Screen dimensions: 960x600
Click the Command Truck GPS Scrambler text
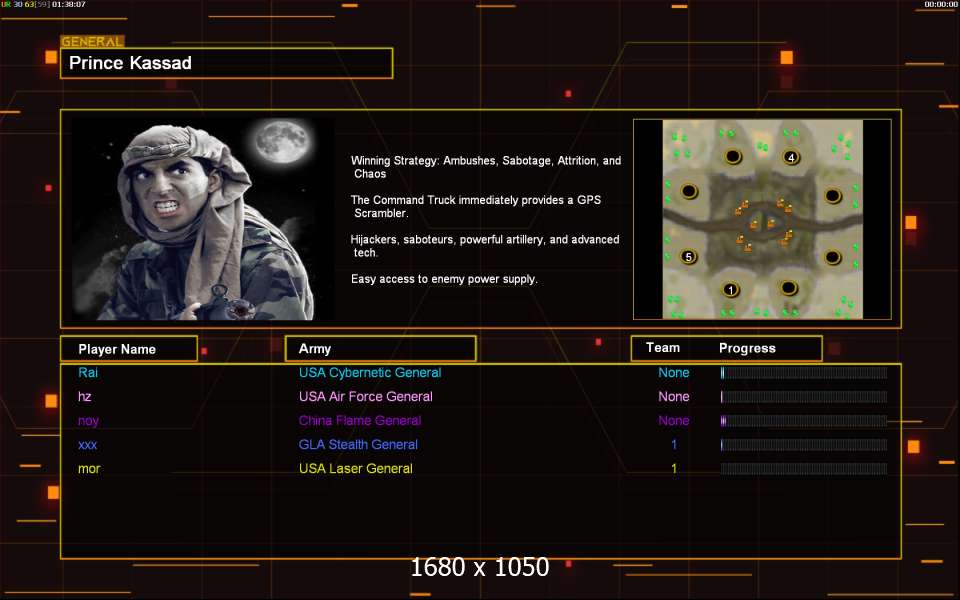click(x=476, y=206)
